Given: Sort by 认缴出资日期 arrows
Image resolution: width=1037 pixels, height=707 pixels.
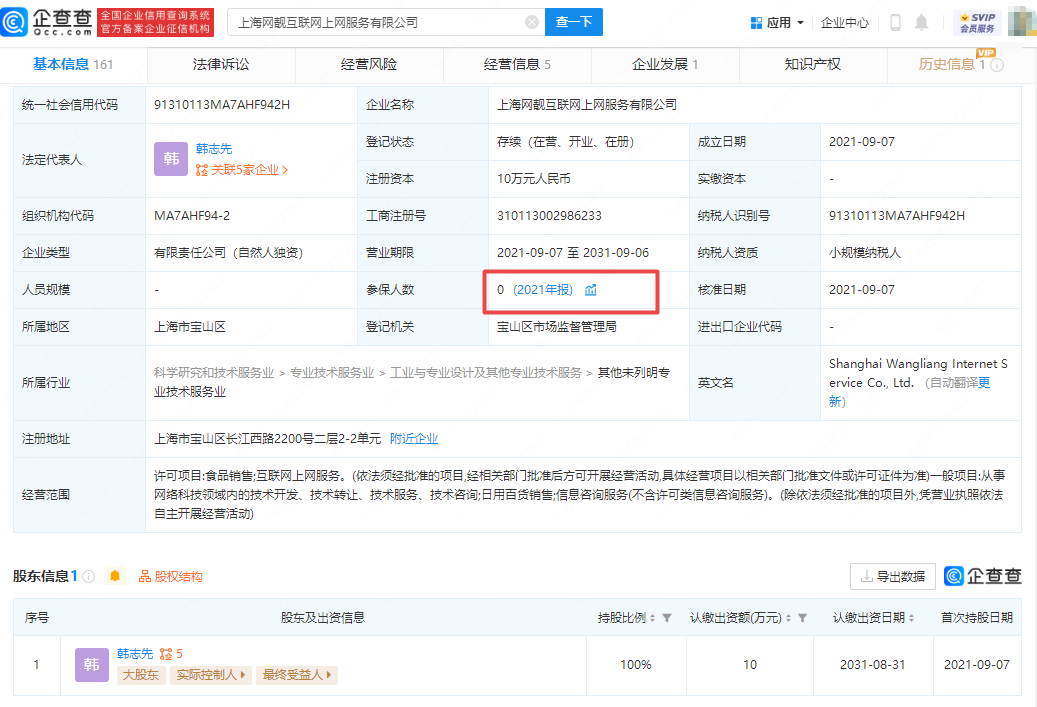Looking at the screenshot, I should [911, 618].
